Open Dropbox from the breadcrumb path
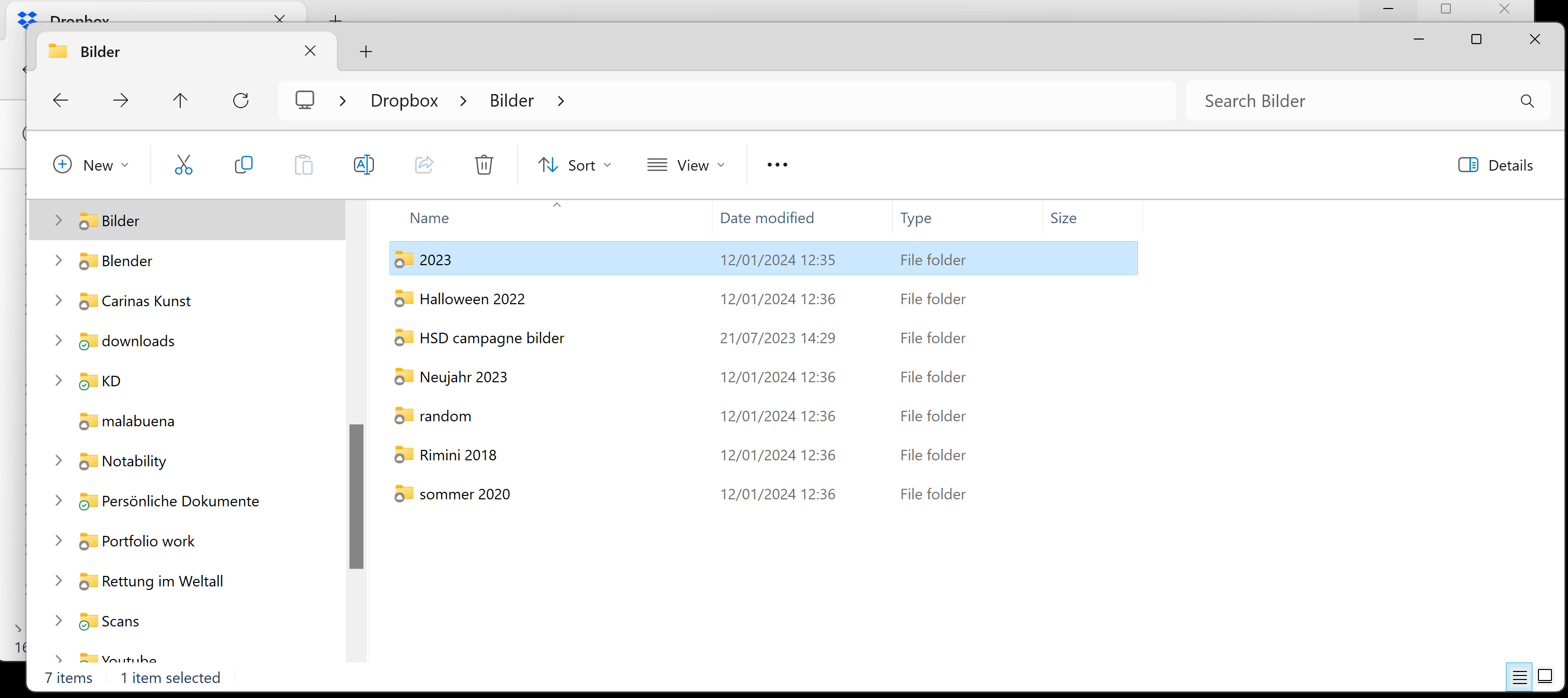 pyautogui.click(x=404, y=100)
